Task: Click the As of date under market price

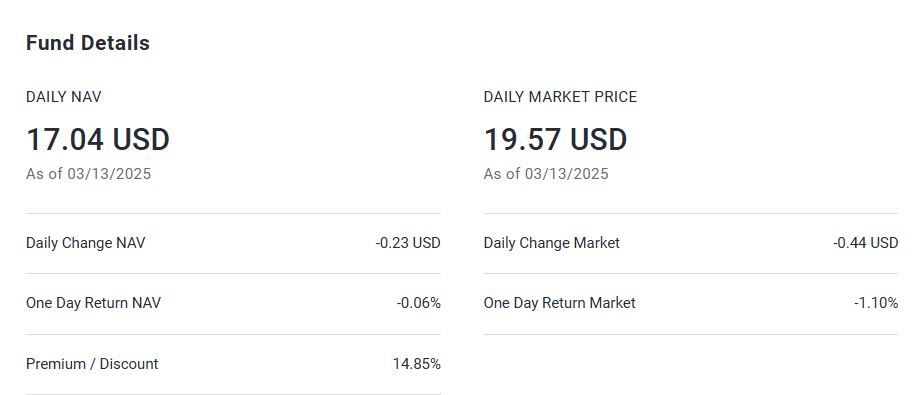Action: point(546,174)
